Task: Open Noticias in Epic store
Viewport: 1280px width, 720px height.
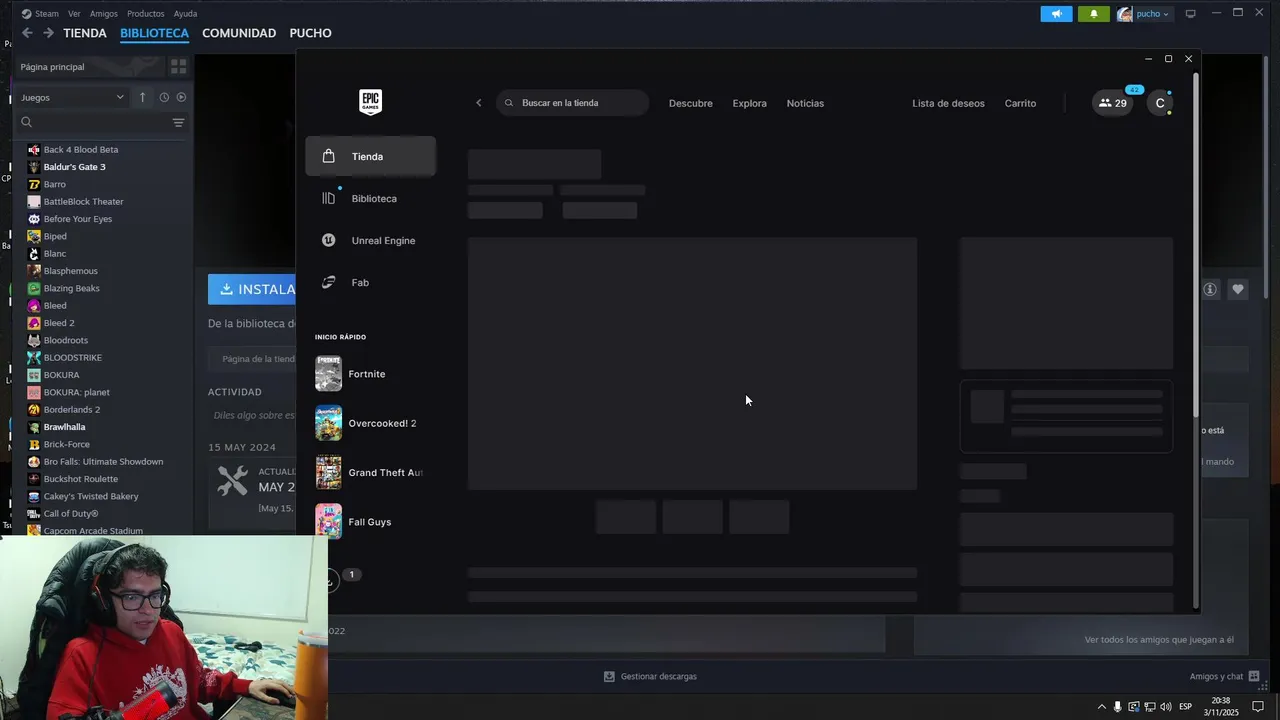Action: pos(805,103)
